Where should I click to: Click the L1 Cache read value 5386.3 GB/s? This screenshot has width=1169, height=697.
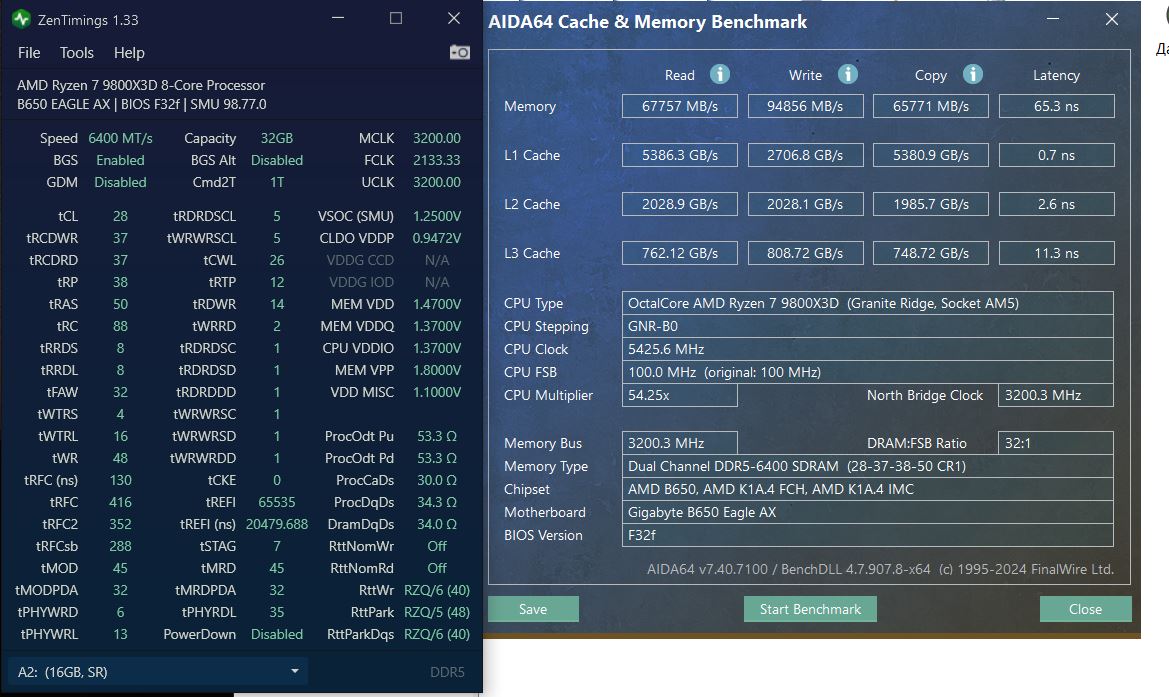point(680,155)
